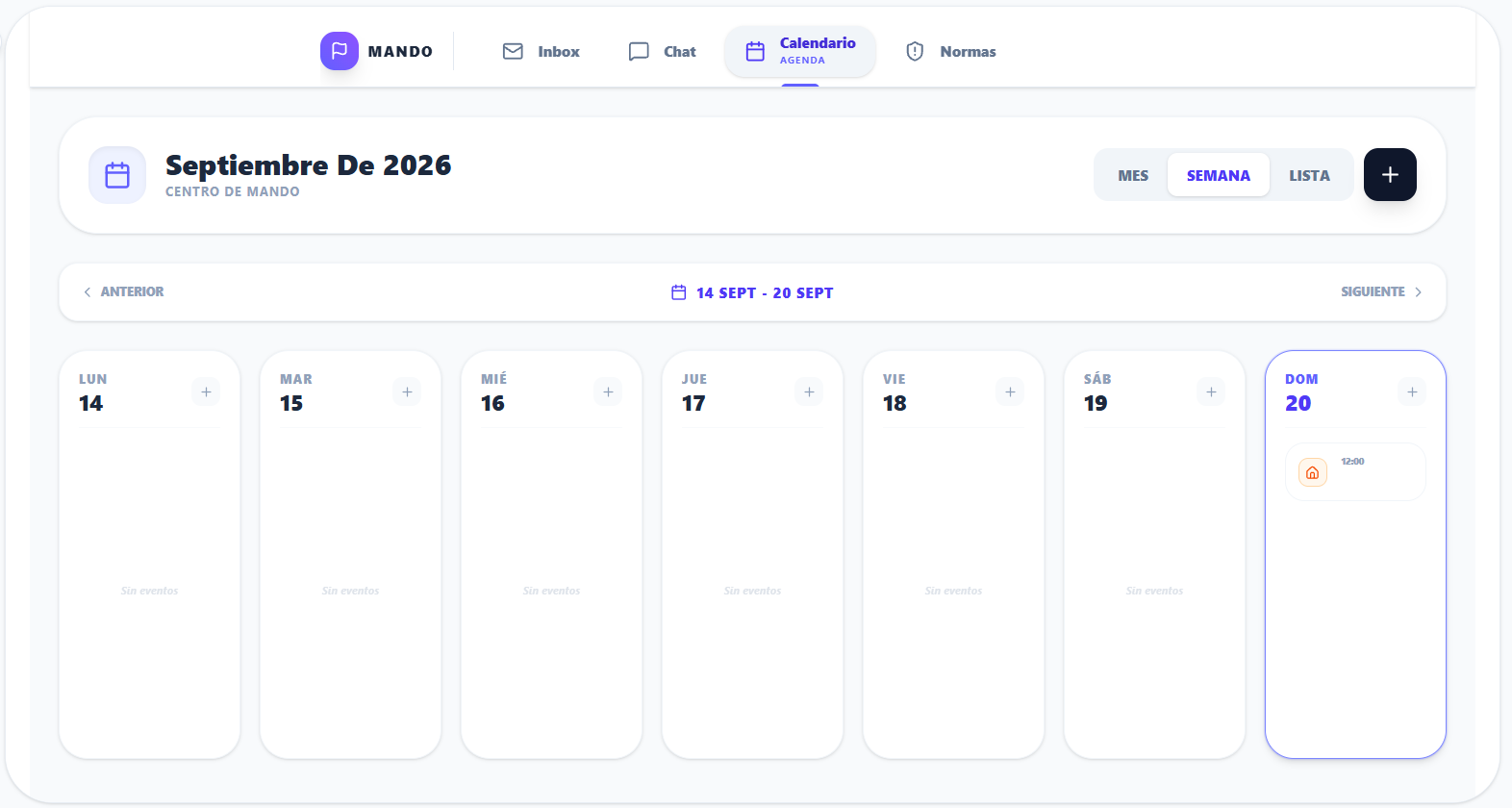Open the Calendario Agenda tab
1512x808 pixels.
pos(800,51)
